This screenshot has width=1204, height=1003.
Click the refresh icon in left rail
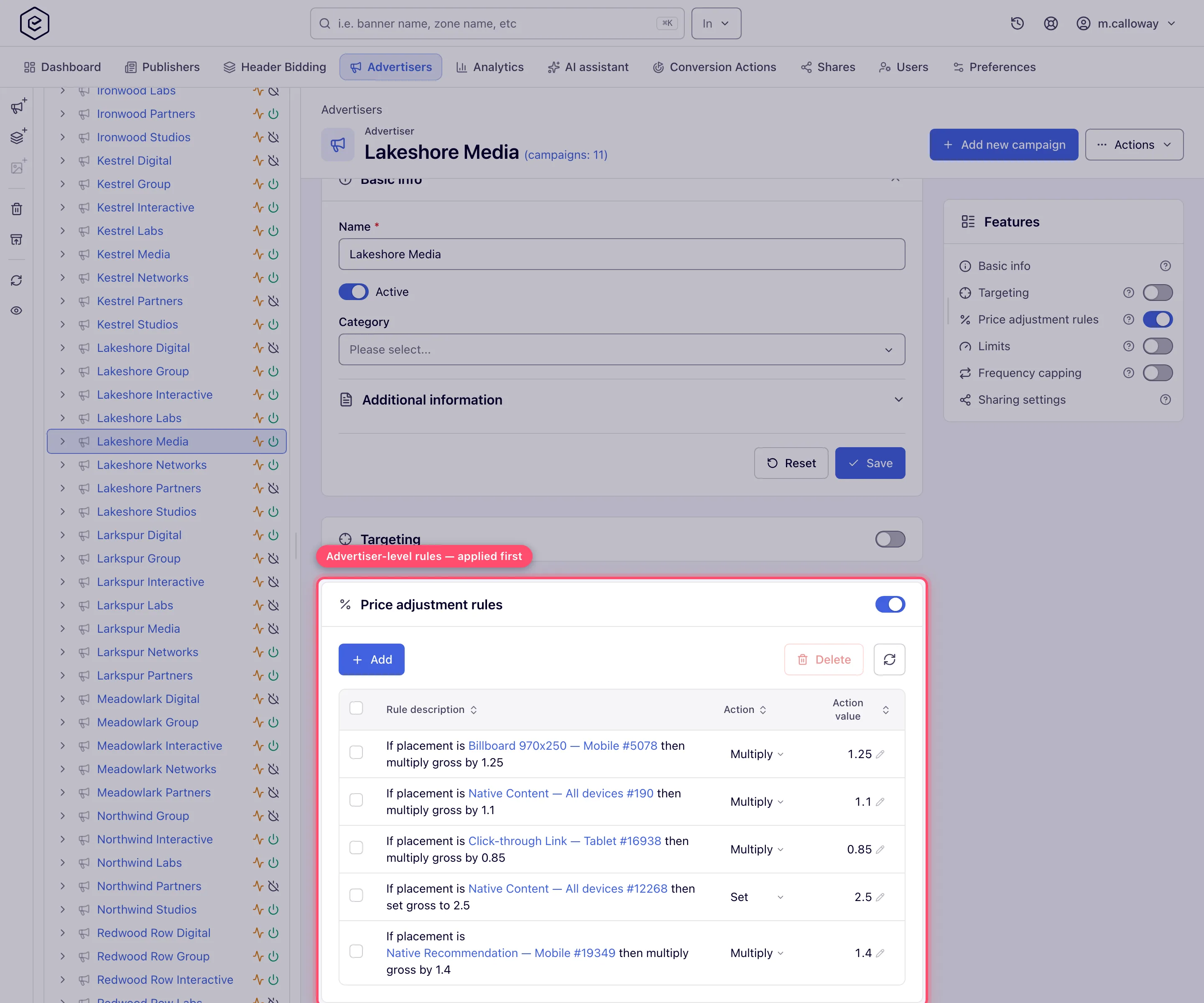17,281
